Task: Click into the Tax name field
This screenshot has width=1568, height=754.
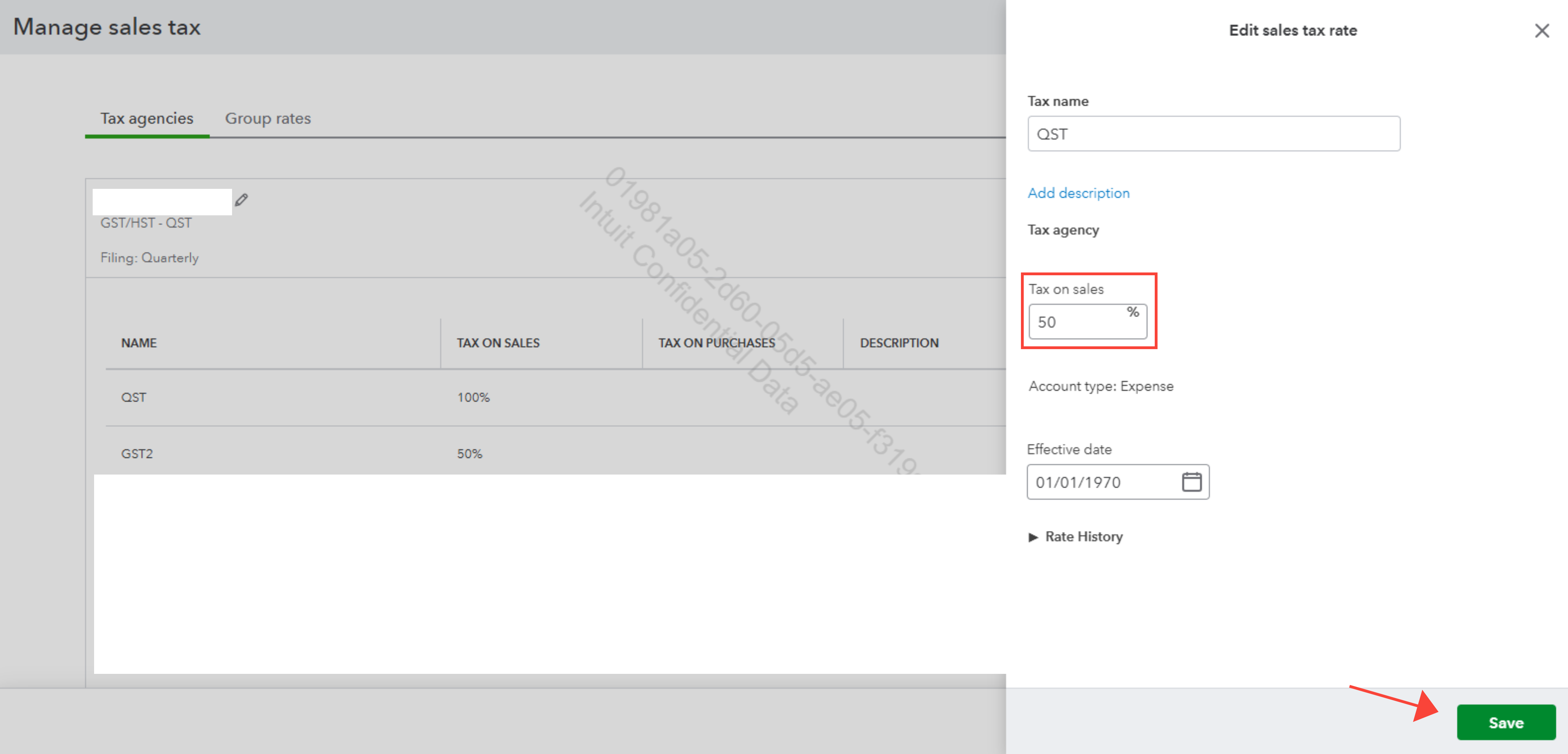Action: [1213, 134]
